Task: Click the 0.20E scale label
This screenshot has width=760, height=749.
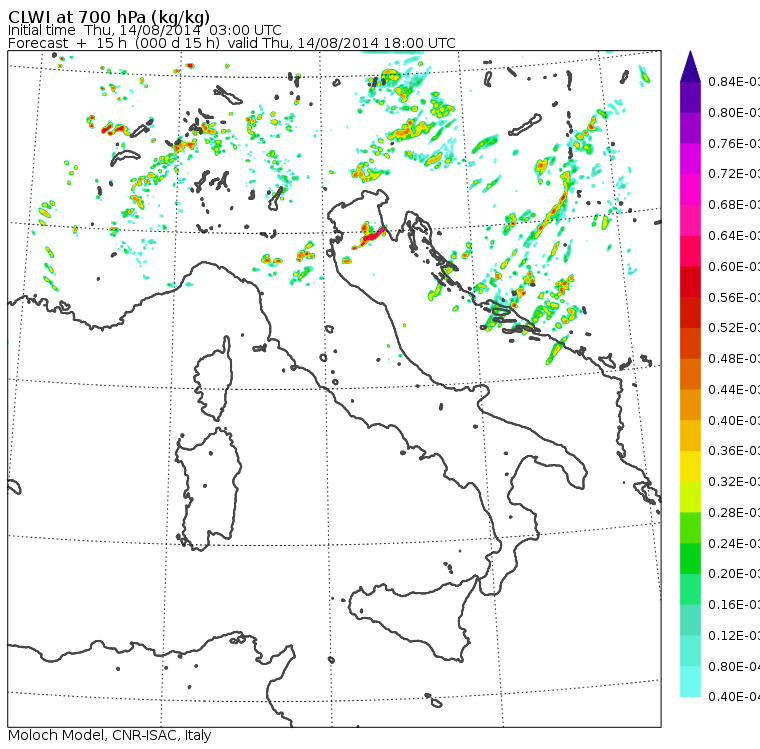Action: pos(734,574)
